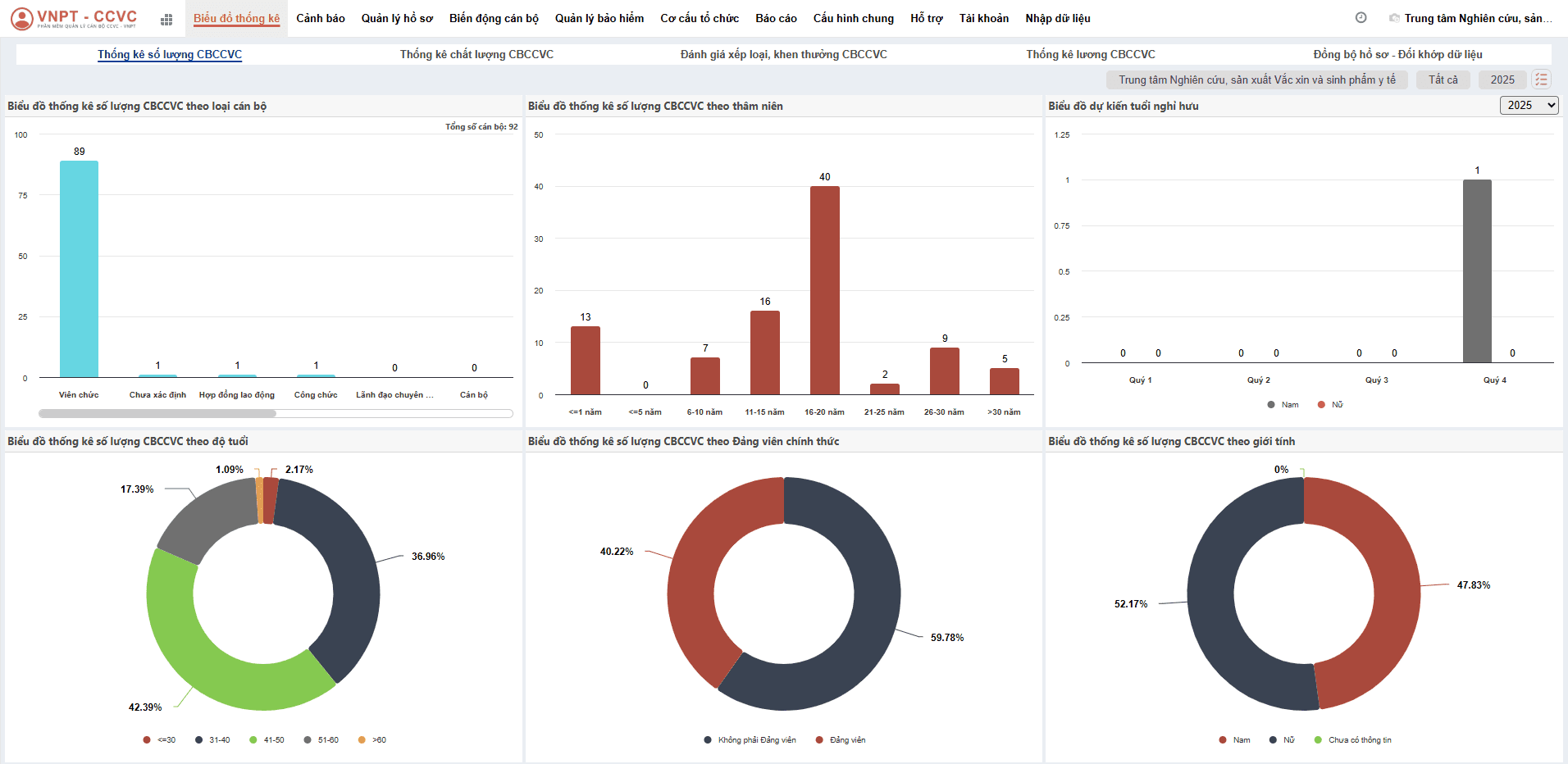
Task: Click the 'Thống kê lương CBCCVC' link
Action: [x=1090, y=54]
